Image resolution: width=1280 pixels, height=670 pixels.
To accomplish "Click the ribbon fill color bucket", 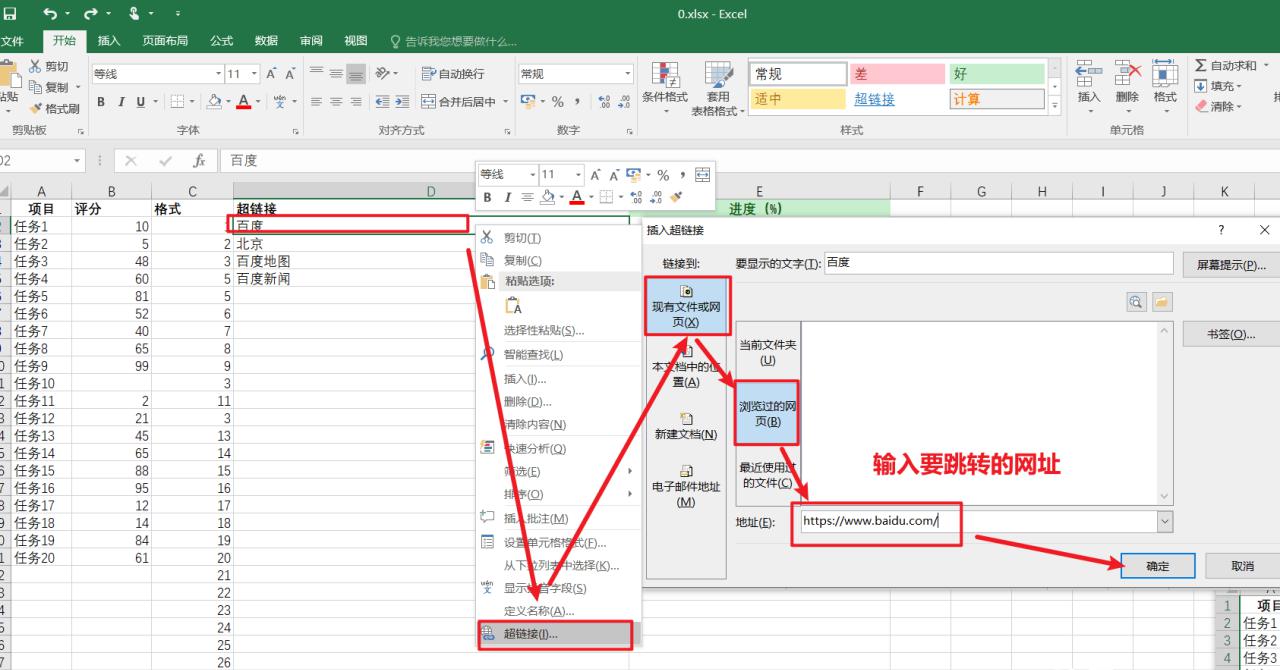I will click(213, 101).
